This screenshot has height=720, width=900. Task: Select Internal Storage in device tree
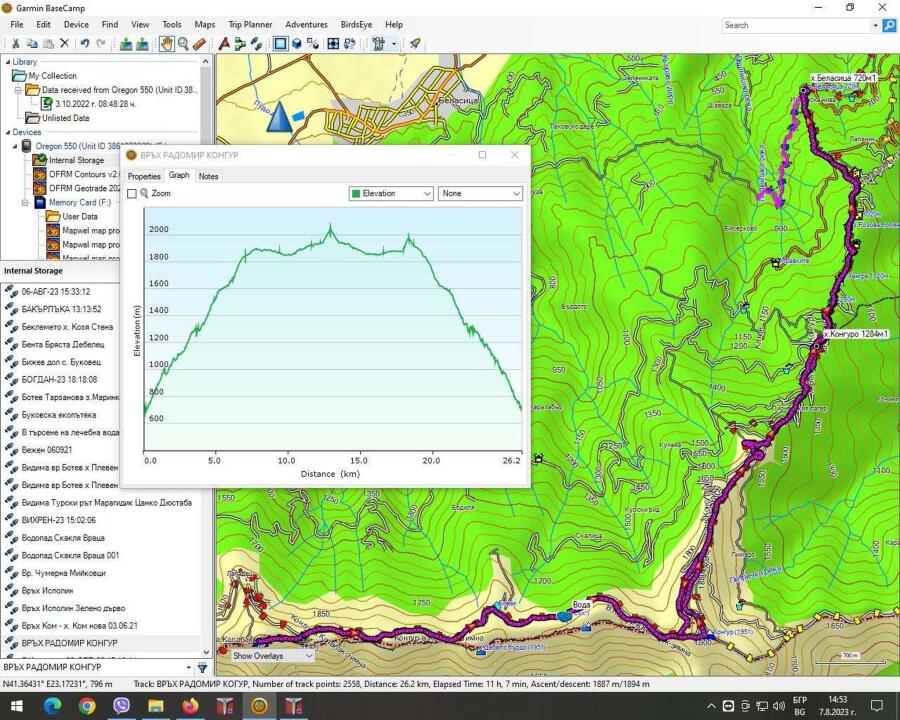[76, 160]
